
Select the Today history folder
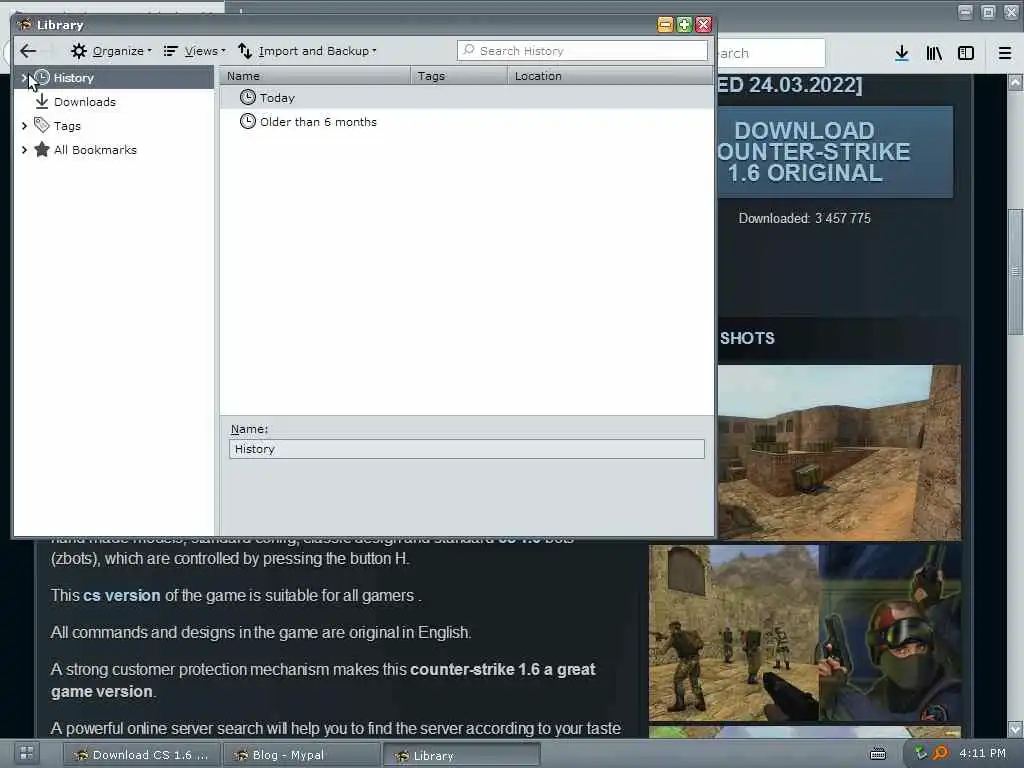466,98
